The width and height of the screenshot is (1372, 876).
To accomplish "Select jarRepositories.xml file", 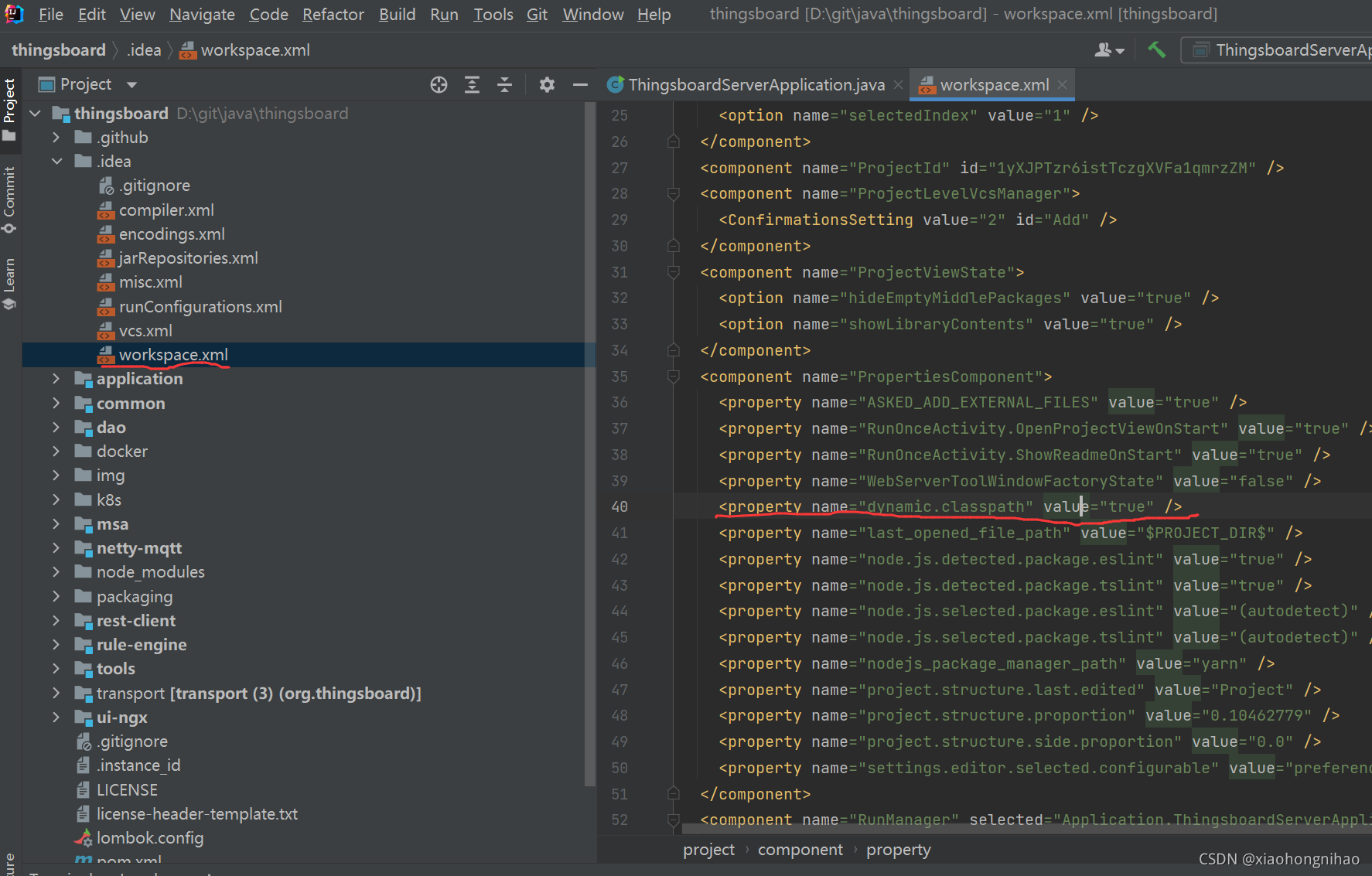I will [188, 258].
